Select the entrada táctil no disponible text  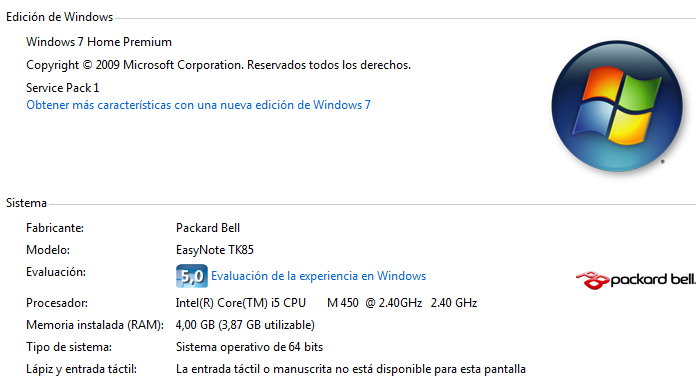pyautogui.click(x=351, y=369)
